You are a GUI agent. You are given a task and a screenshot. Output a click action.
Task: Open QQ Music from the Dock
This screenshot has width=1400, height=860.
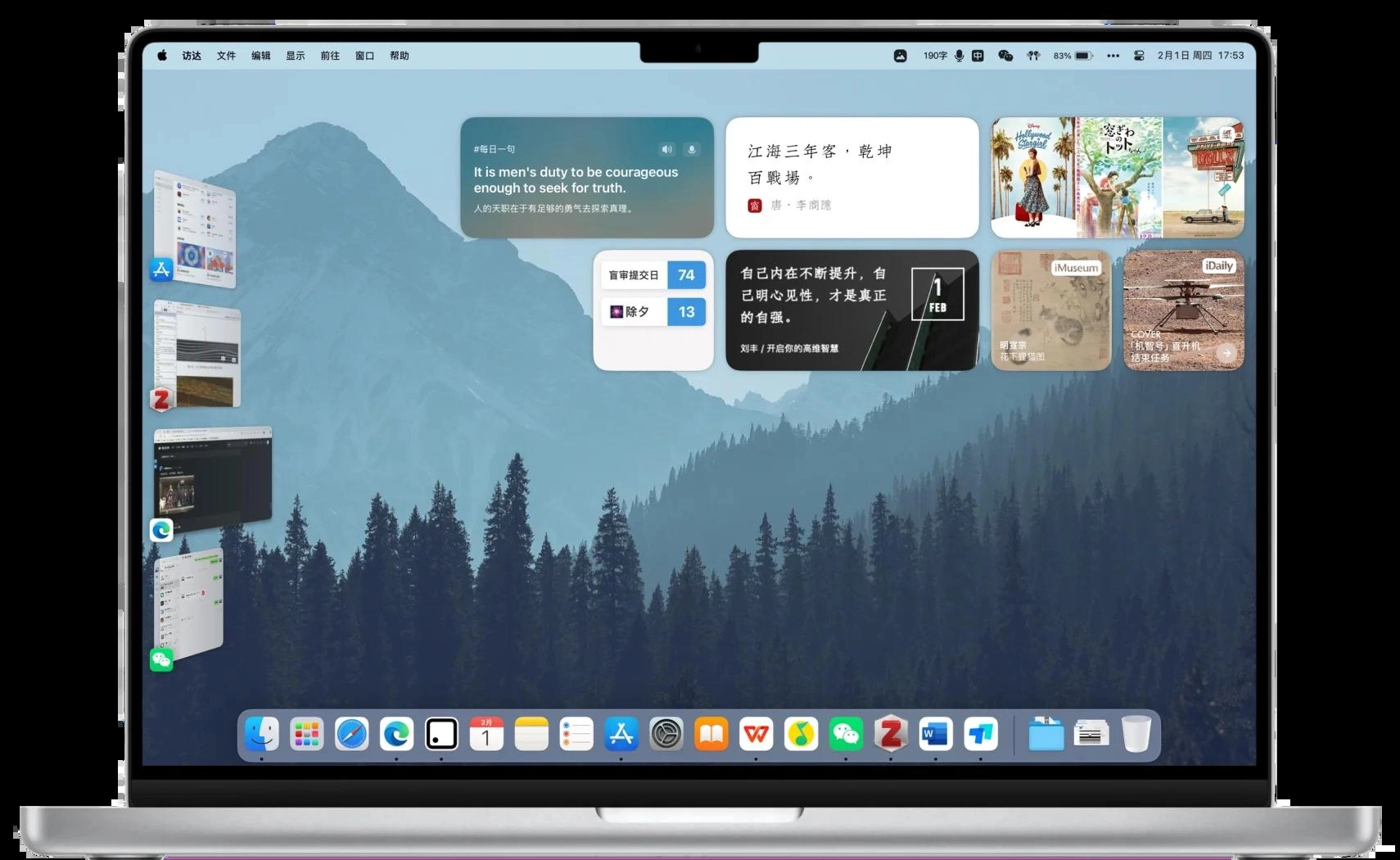(801, 735)
